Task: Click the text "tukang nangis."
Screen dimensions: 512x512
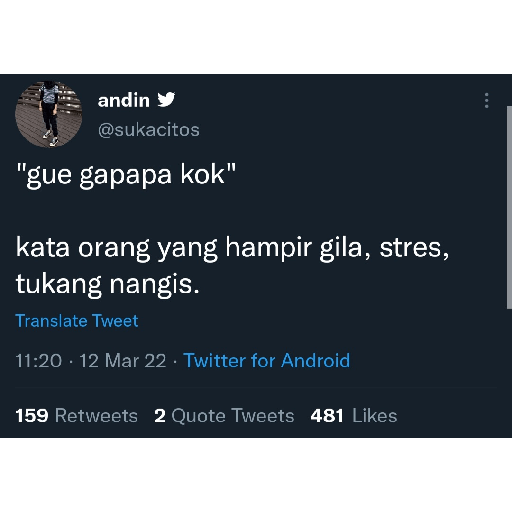Action: 107,285
